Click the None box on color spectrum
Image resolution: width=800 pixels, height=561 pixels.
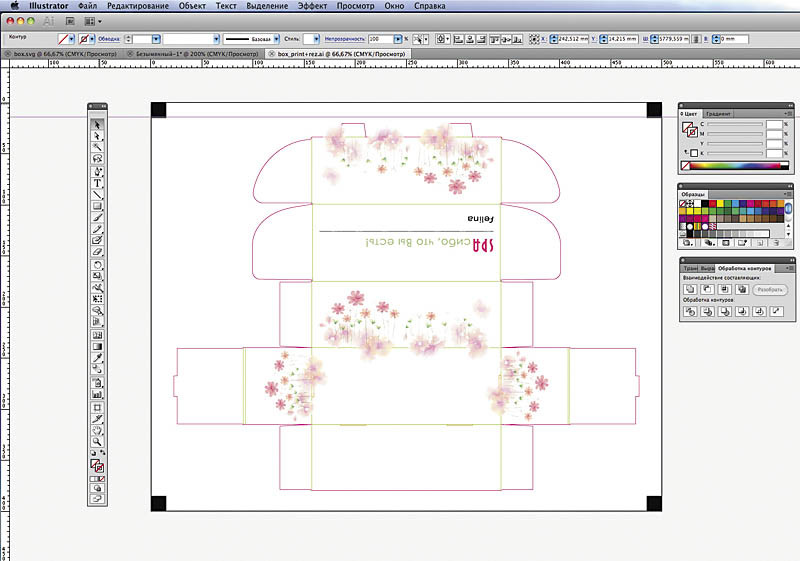tap(686, 165)
